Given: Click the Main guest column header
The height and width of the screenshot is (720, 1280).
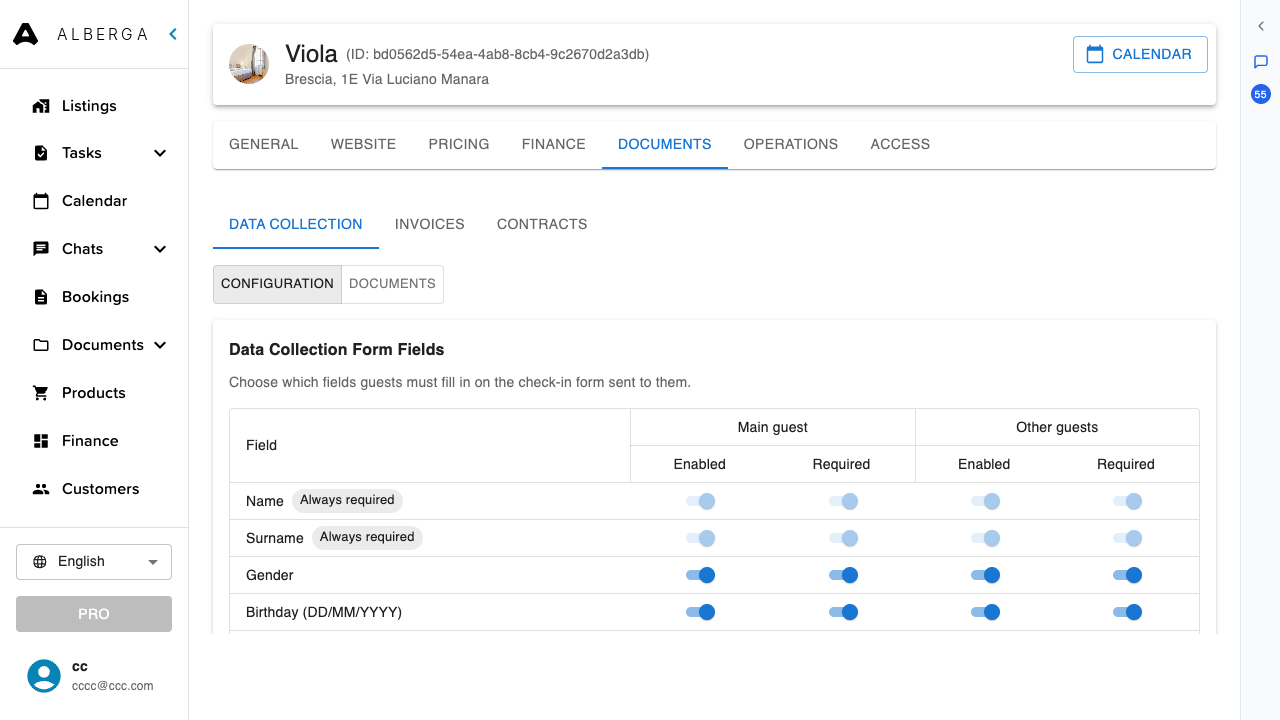Looking at the screenshot, I should (x=773, y=427).
